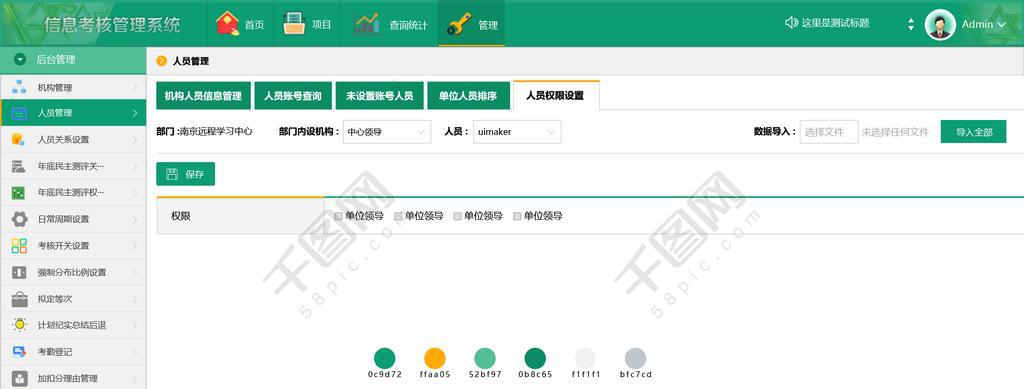Click the Admin user avatar
The height and width of the screenshot is (389, 1024).
tap(940, 25)
